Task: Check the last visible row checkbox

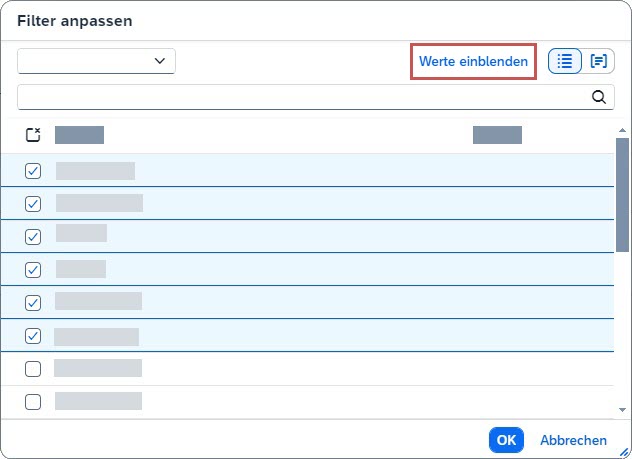Action: (33, 402)
